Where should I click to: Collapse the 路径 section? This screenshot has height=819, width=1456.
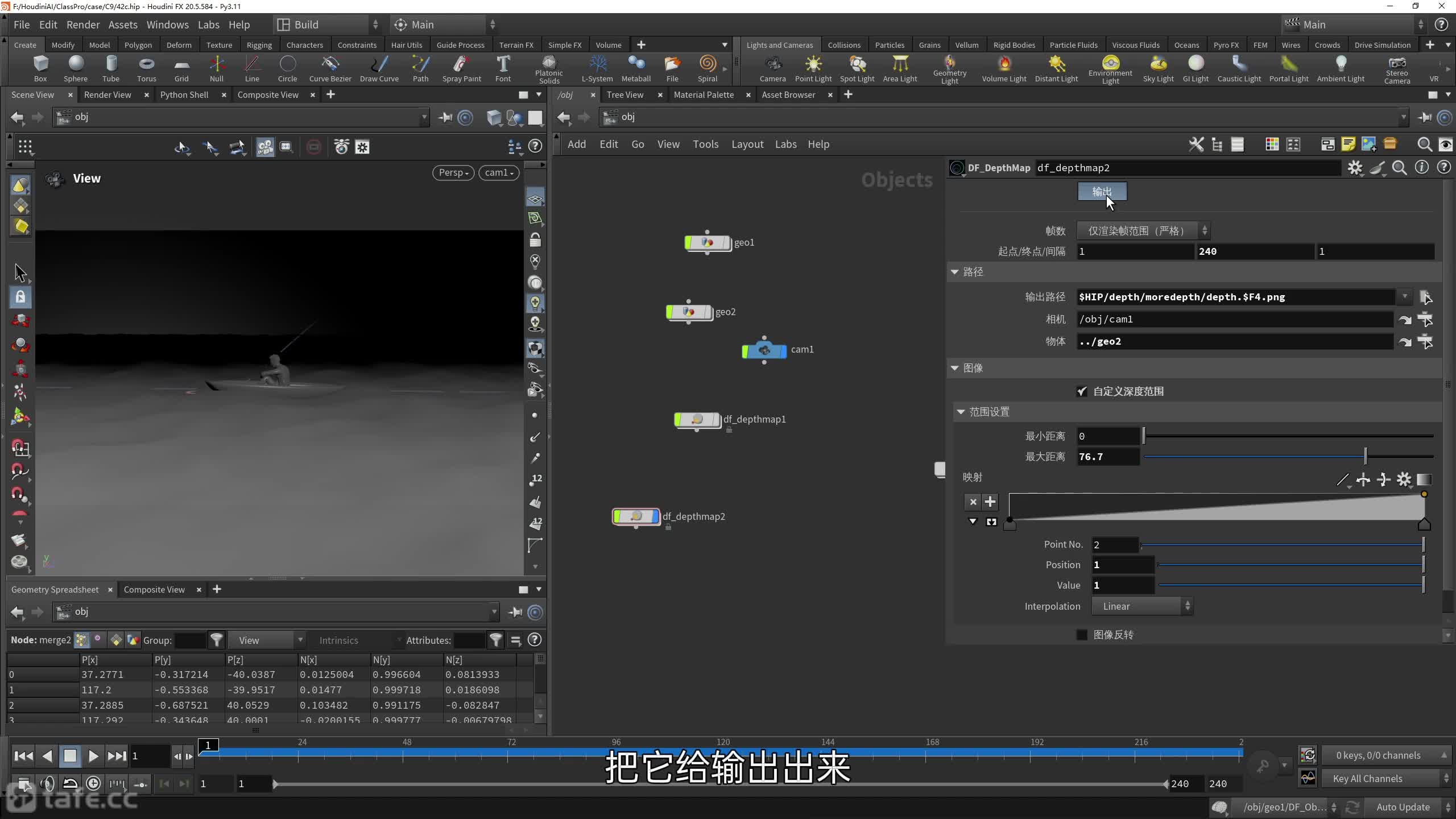click(955, 272)
